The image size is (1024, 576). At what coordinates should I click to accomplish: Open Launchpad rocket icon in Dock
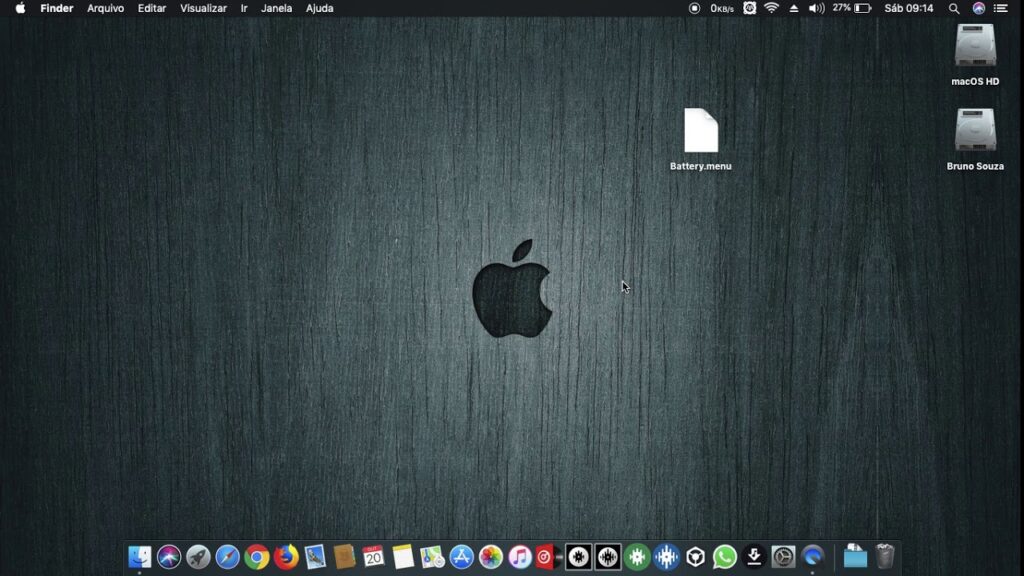click(x=199, y=557)
